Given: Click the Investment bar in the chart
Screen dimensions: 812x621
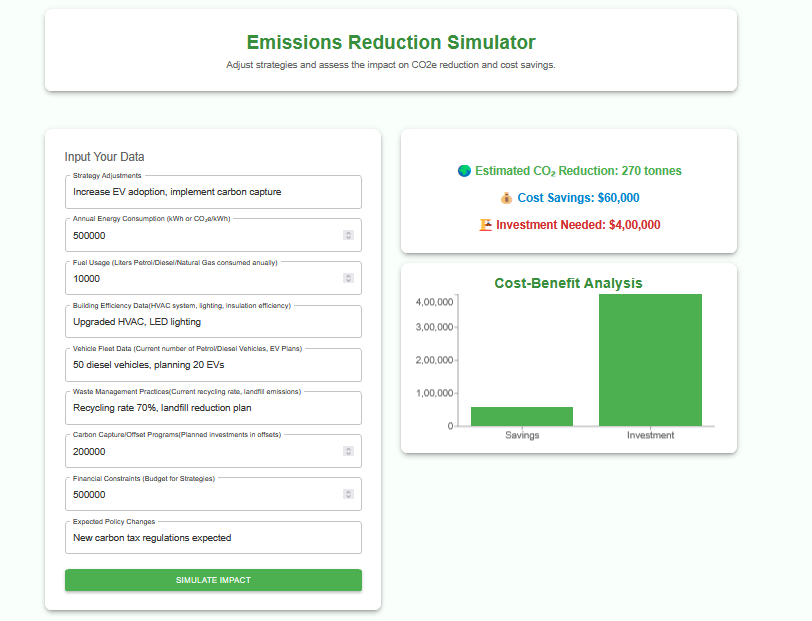Looking at the screenshot, I should (650, 360).
